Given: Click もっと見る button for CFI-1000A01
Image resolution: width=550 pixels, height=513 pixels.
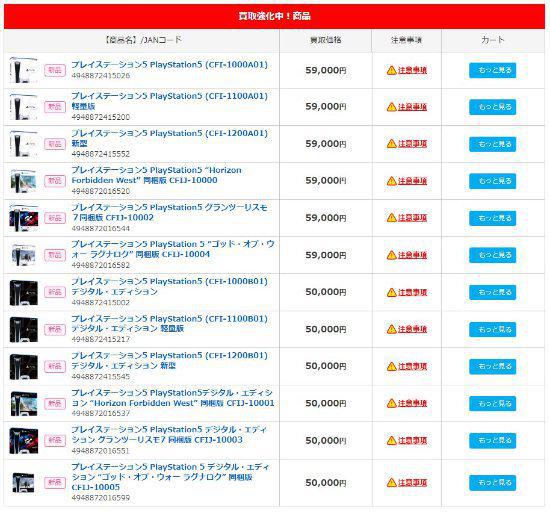Looking at the screenshot, I should coord(492,70).
